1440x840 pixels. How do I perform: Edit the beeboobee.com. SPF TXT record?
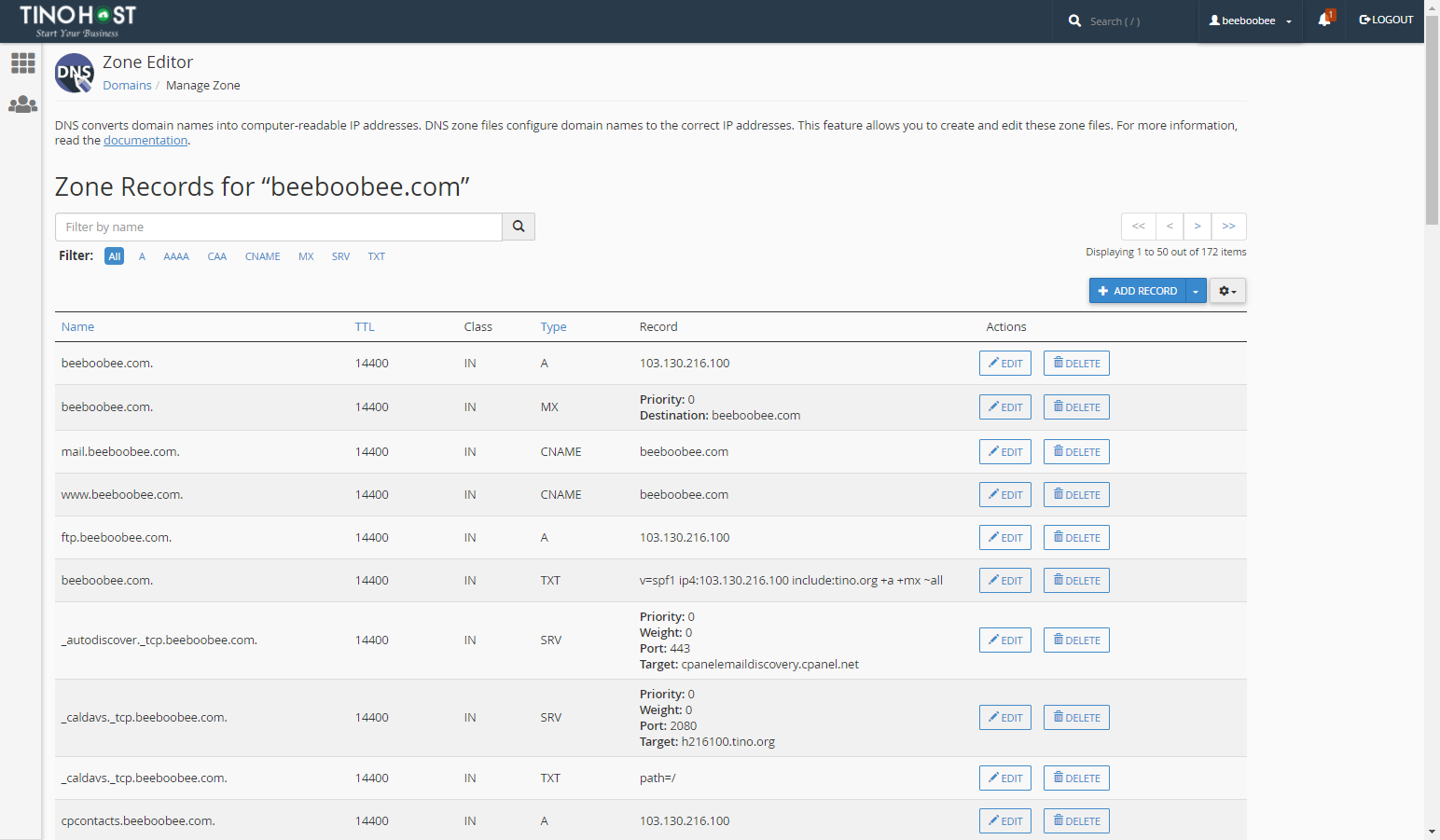1005,581
